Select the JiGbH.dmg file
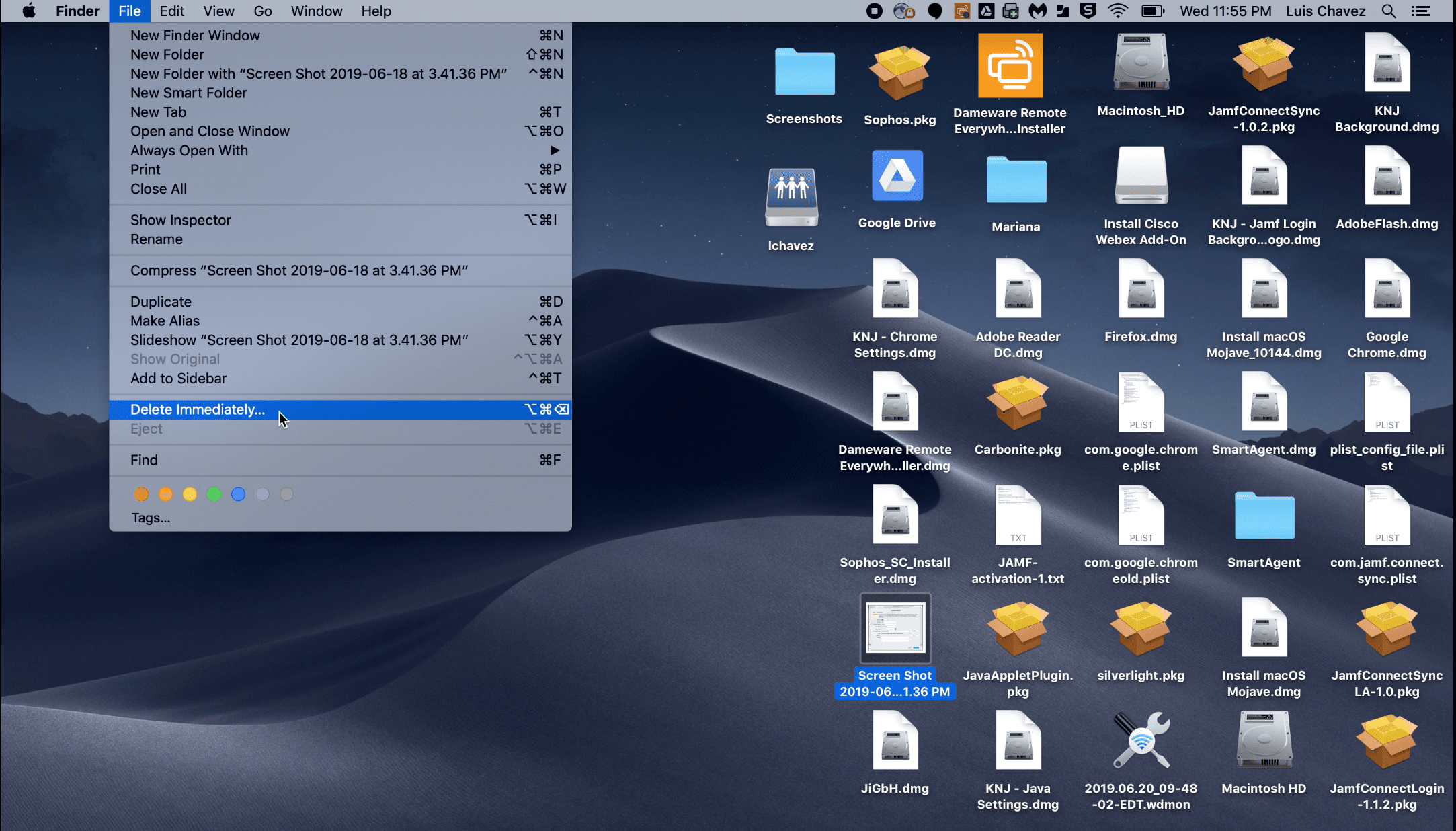 coord(895,740)
